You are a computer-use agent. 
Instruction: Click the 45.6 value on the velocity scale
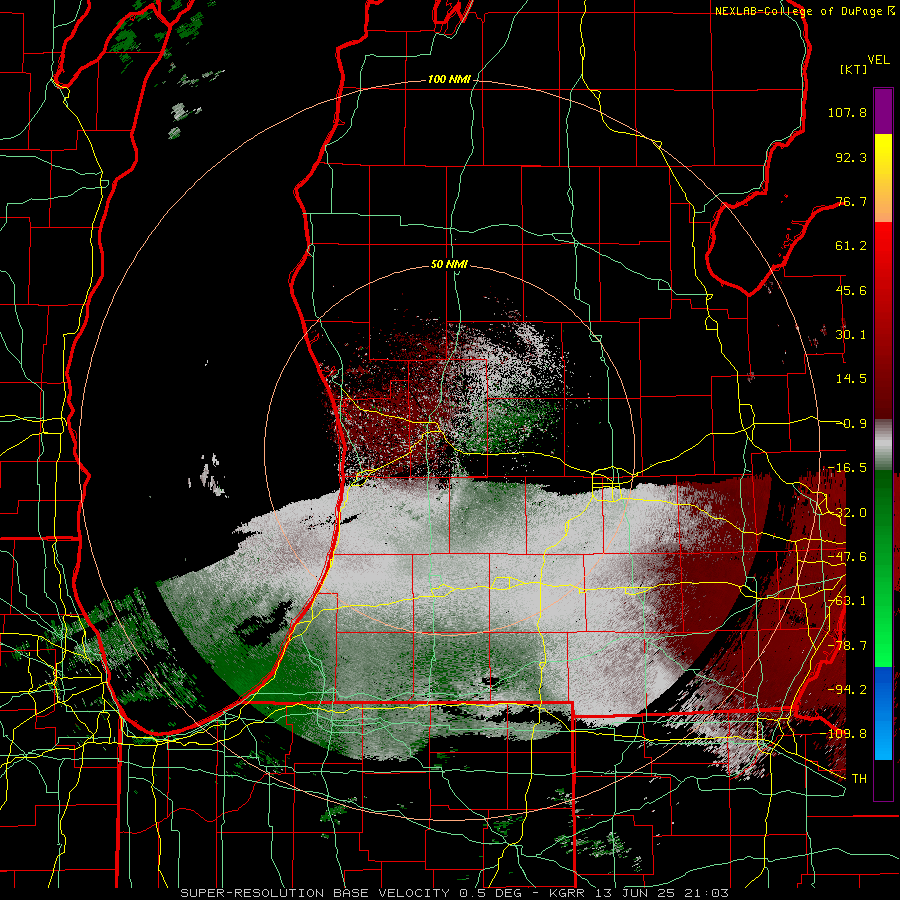851,290
